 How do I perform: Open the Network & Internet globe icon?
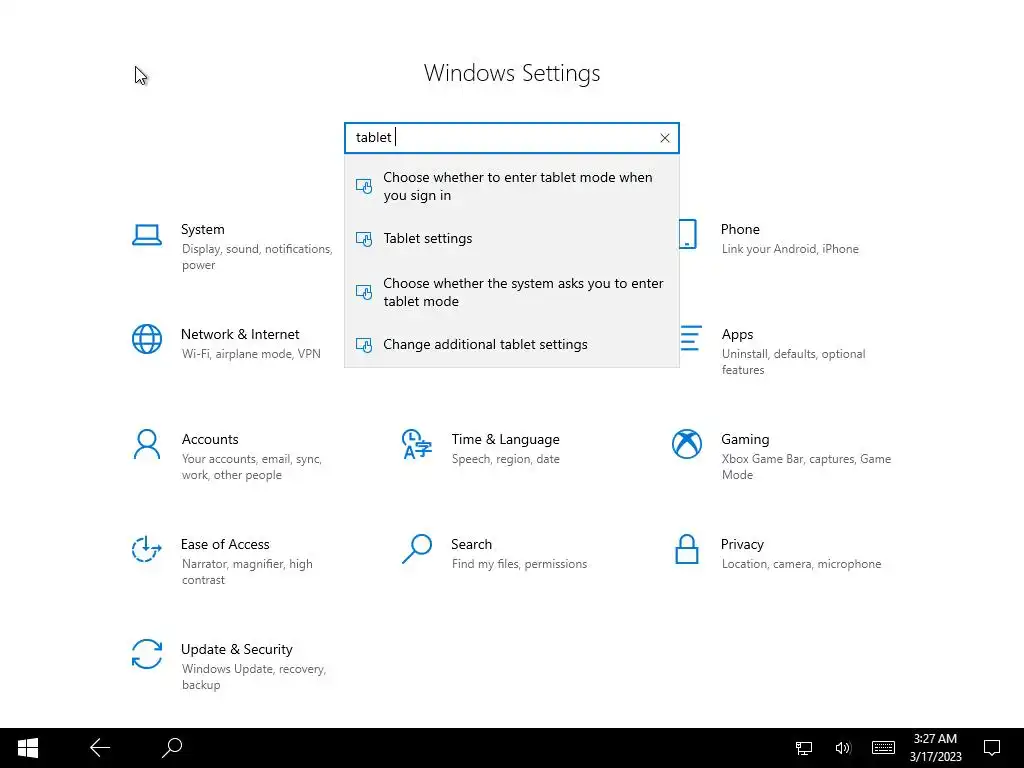(147, 339)
